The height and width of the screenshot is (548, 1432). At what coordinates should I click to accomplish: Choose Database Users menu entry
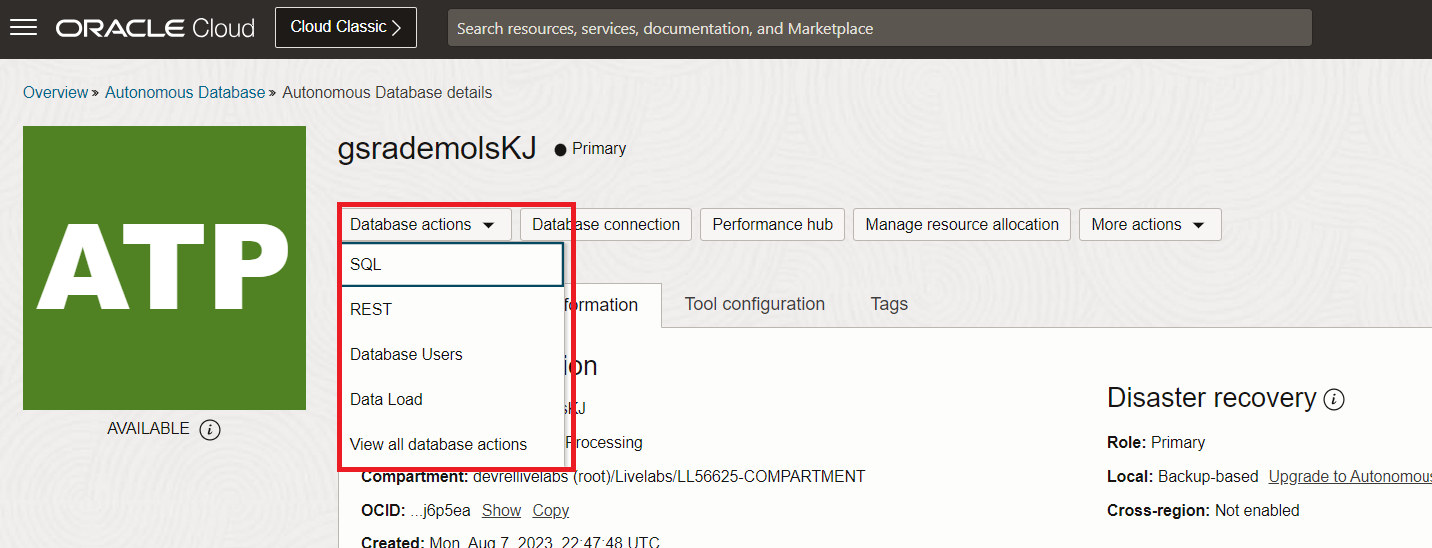click(451, 354)
